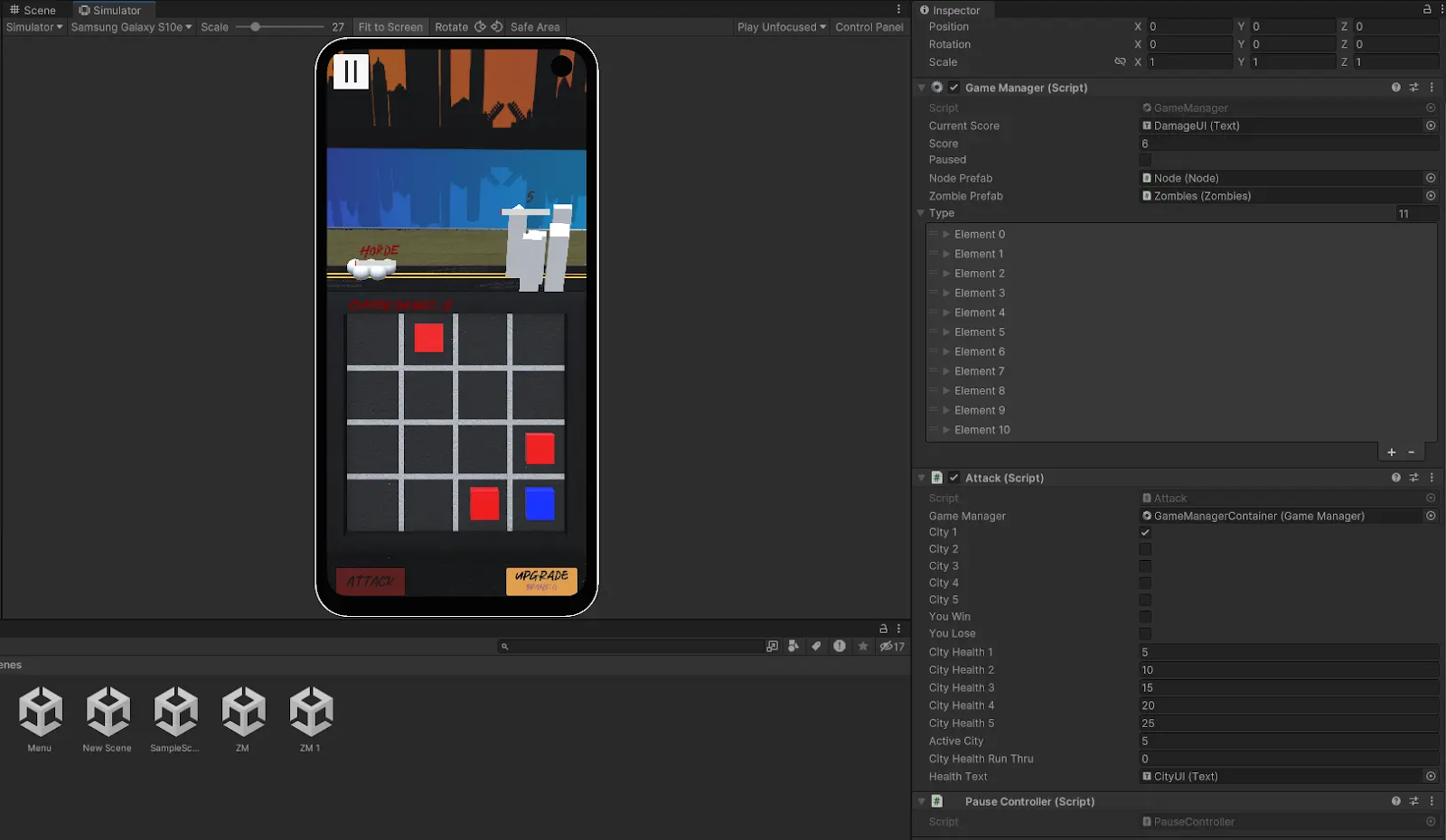Check the City 2 checkbox
The image size is (1446, 840).
[1145, 549]
